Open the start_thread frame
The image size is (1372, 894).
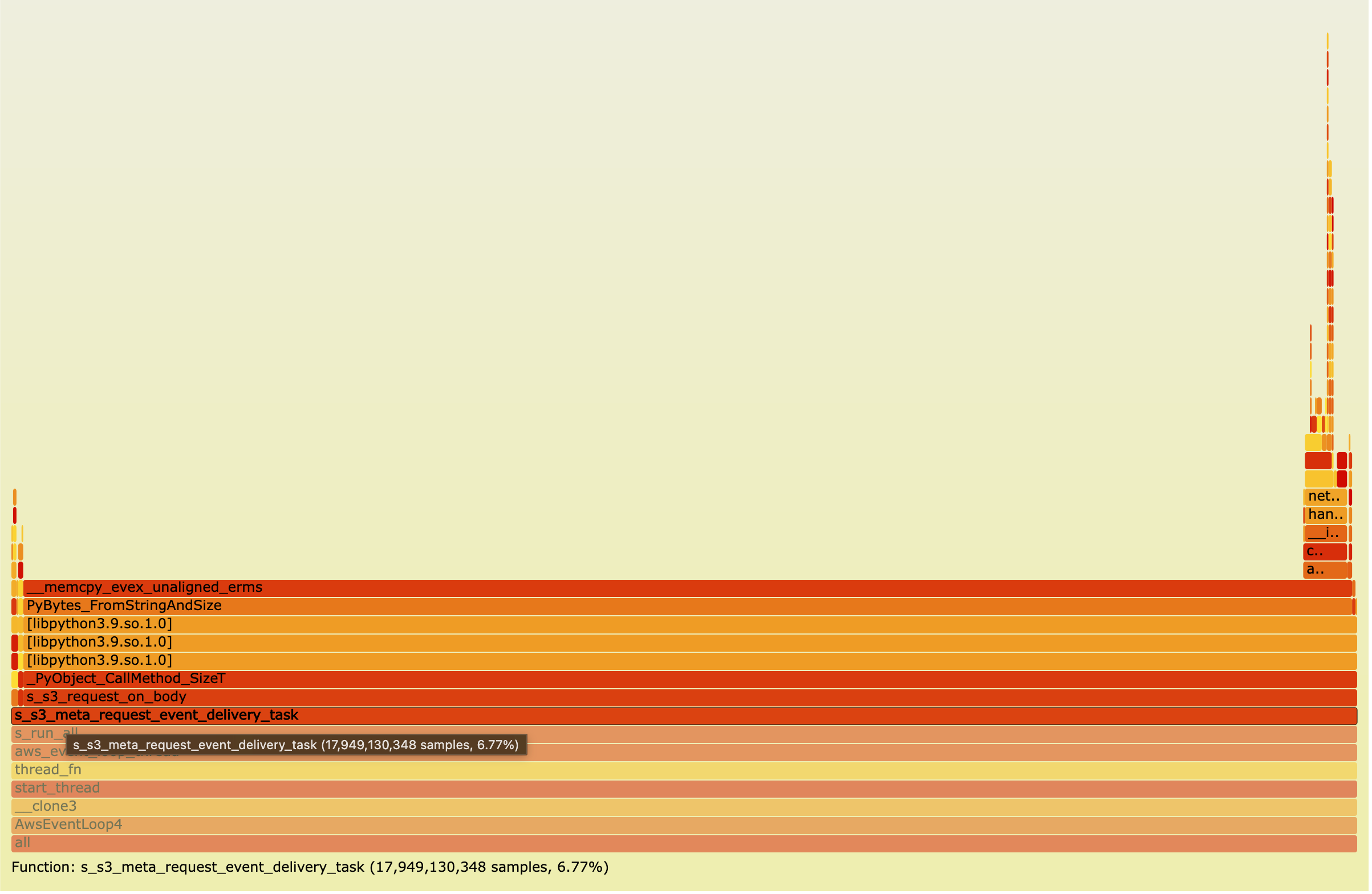692,788
